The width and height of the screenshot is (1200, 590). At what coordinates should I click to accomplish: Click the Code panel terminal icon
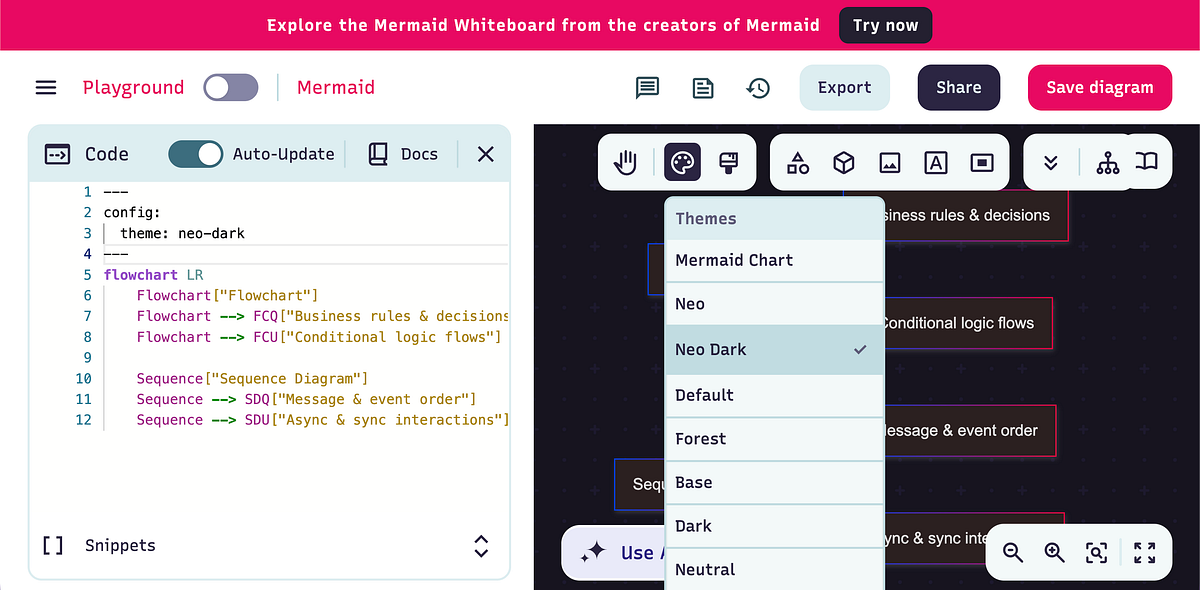(x=58, y=154)
